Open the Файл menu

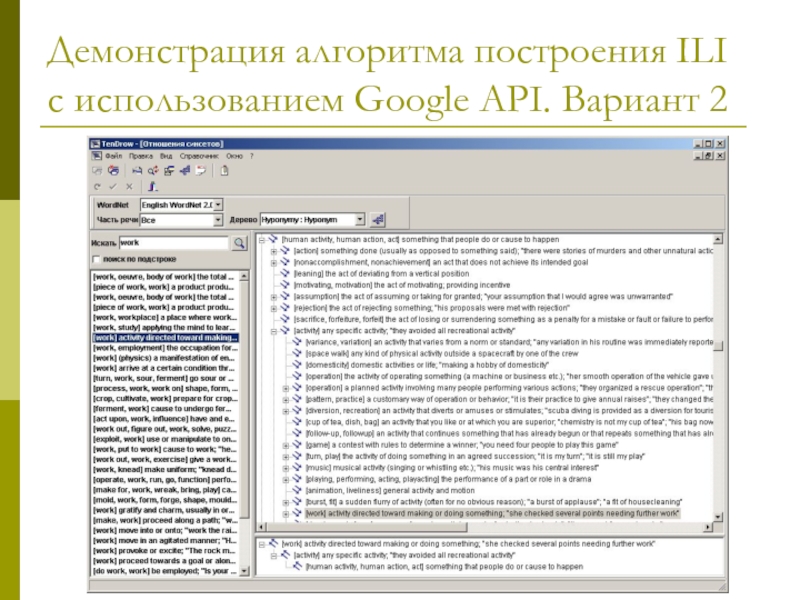(x=113, y=157)
